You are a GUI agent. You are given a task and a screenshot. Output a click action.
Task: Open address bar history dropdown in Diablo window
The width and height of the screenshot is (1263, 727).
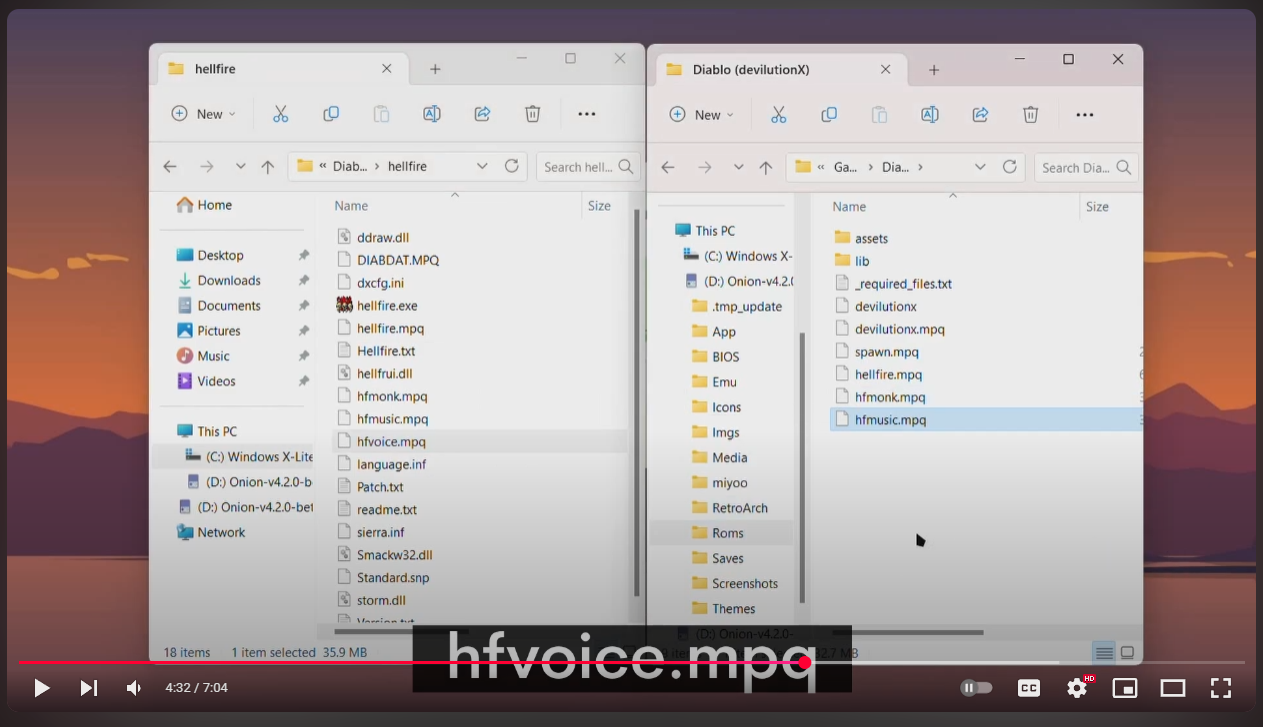(x=980, y=167)
